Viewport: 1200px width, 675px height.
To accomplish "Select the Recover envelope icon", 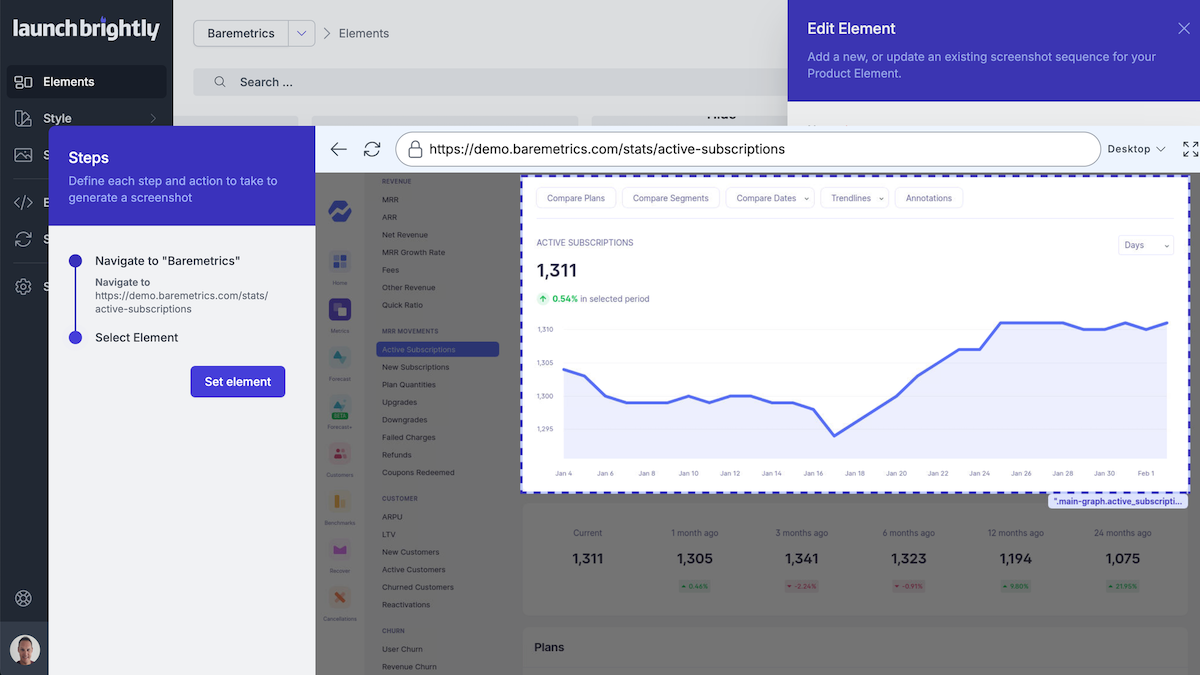I will point(340,551).
